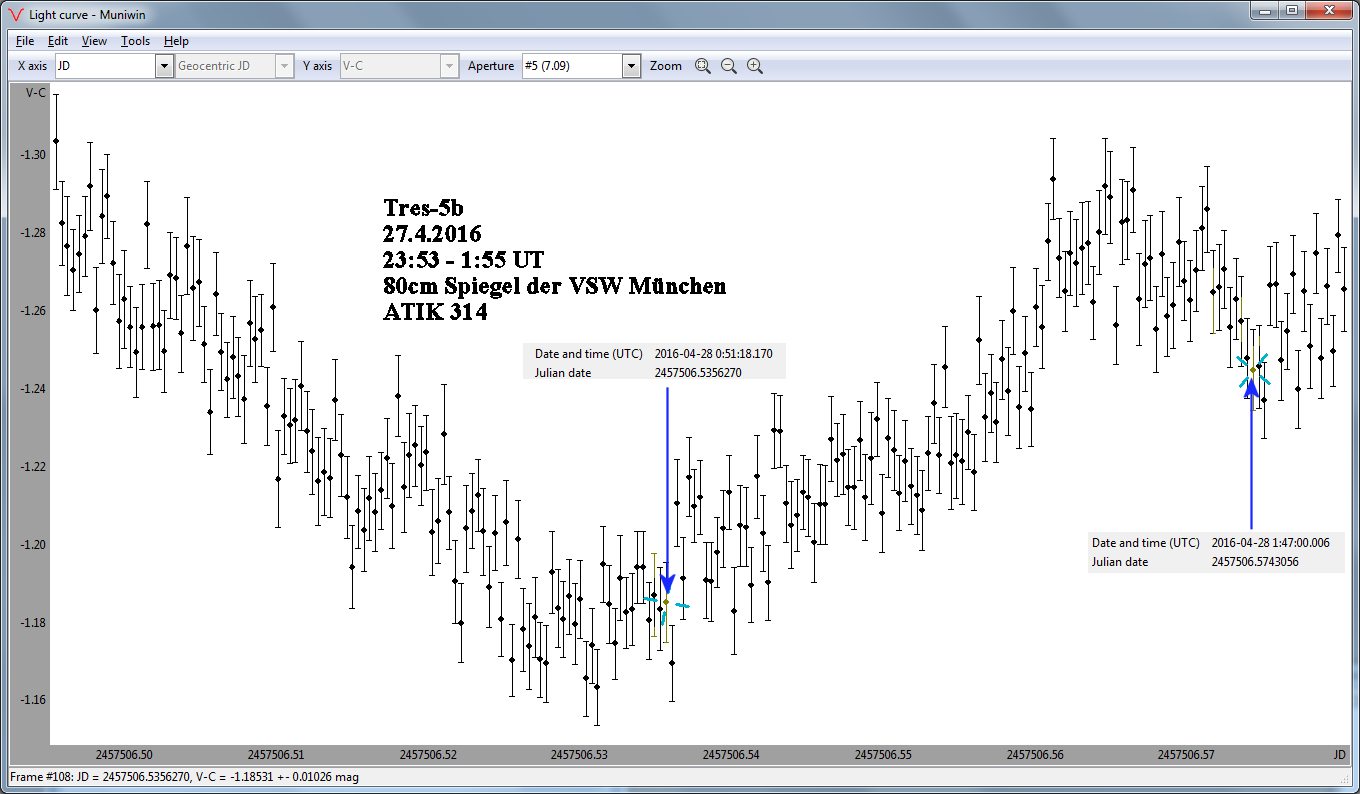The height and width of the screenshot is (794, 1360).
Task: Click the Frame #108 status bar text
Action: pyautogui.click(x=183, y=777)
